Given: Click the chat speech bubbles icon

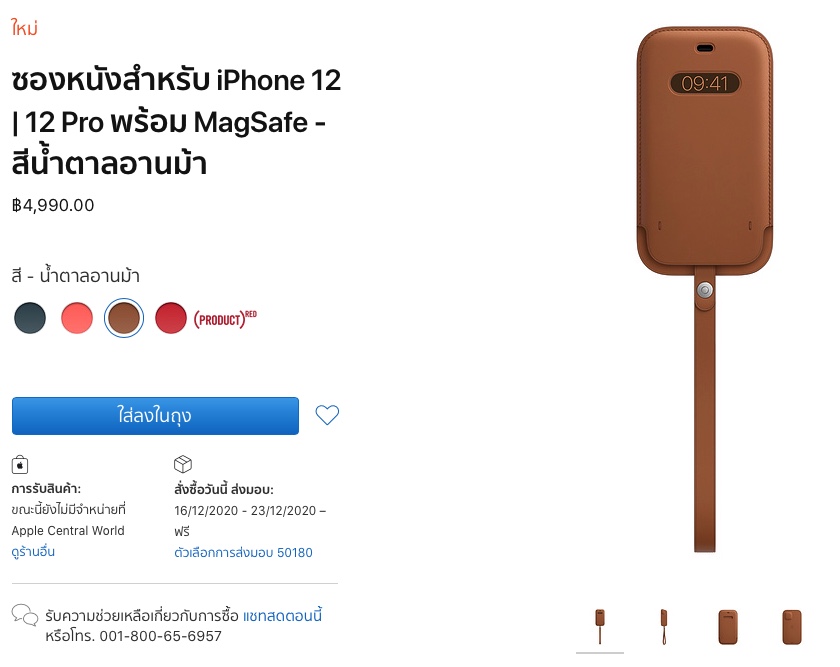Looking at the screenshot, I should point(25,615).
